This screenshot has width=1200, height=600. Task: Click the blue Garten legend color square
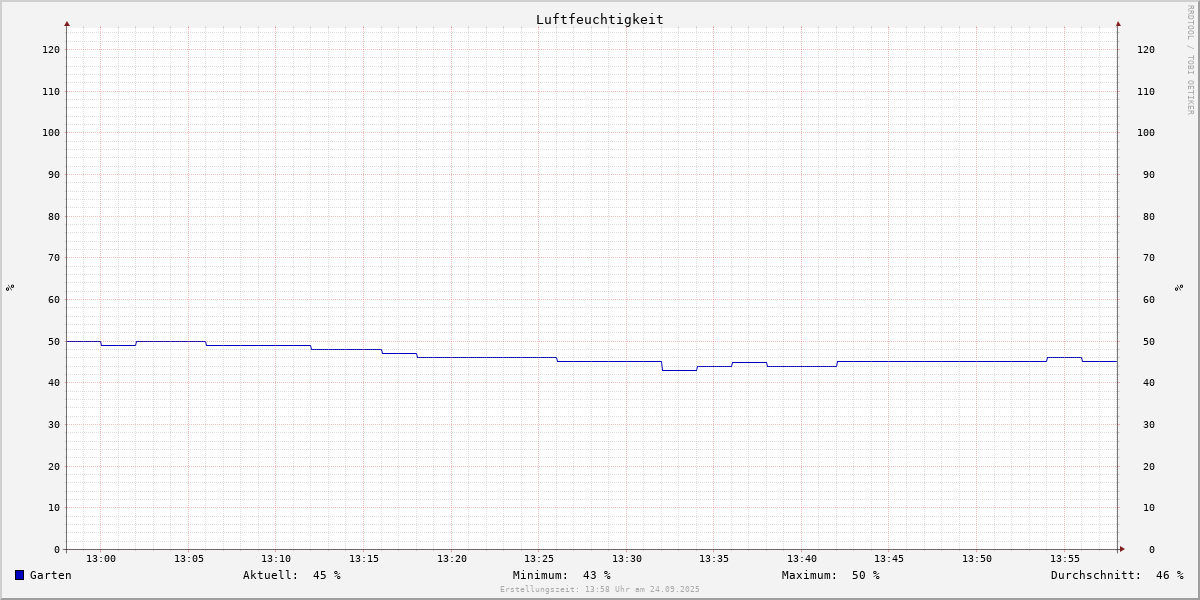tap(19, 575)
